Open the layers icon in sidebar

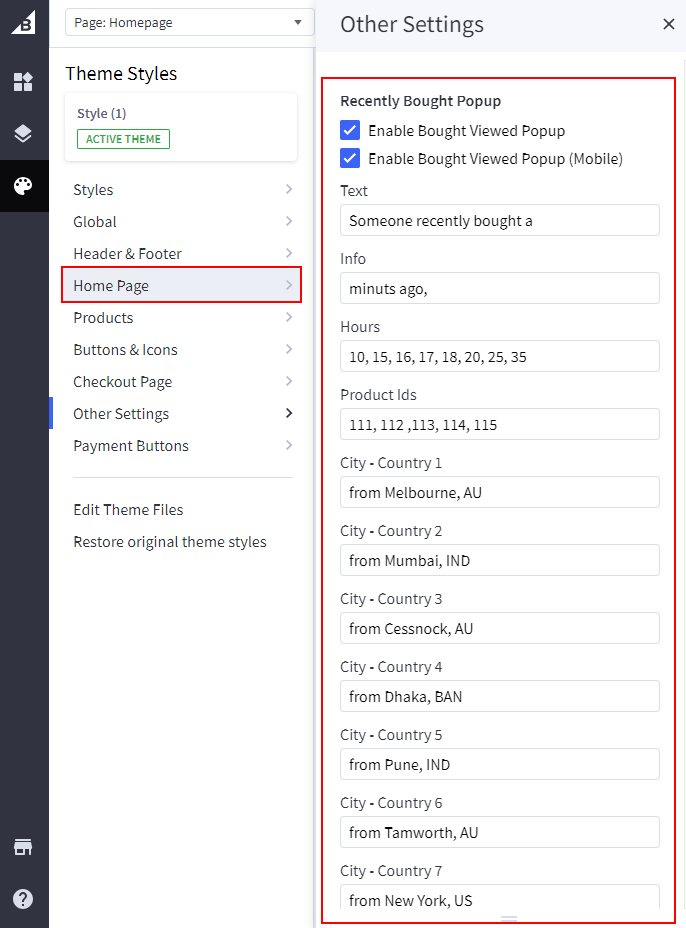click(23, 134)
